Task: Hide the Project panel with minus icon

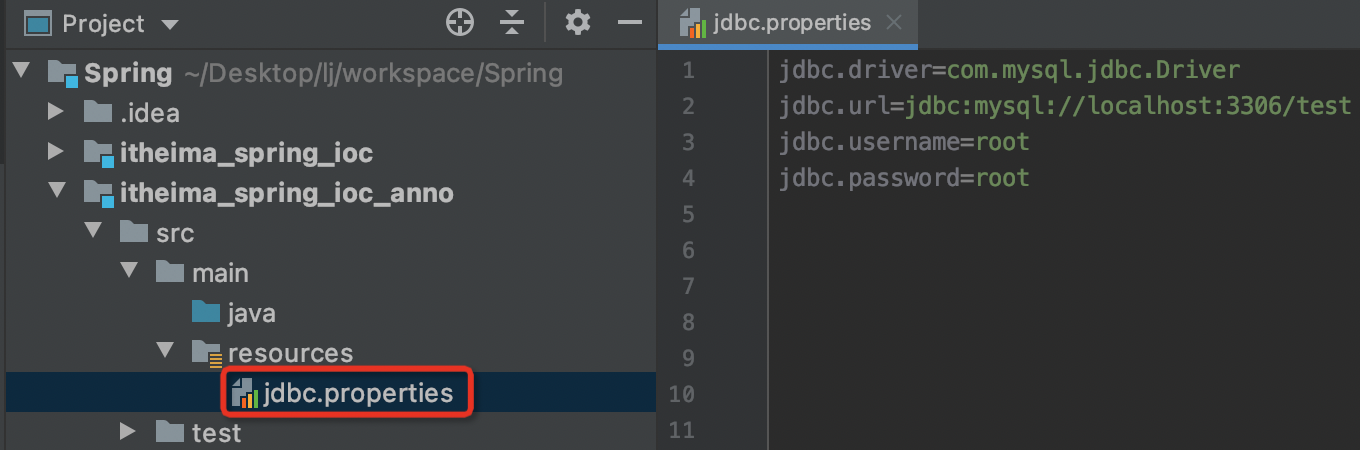Action: [x=629, y=22]
